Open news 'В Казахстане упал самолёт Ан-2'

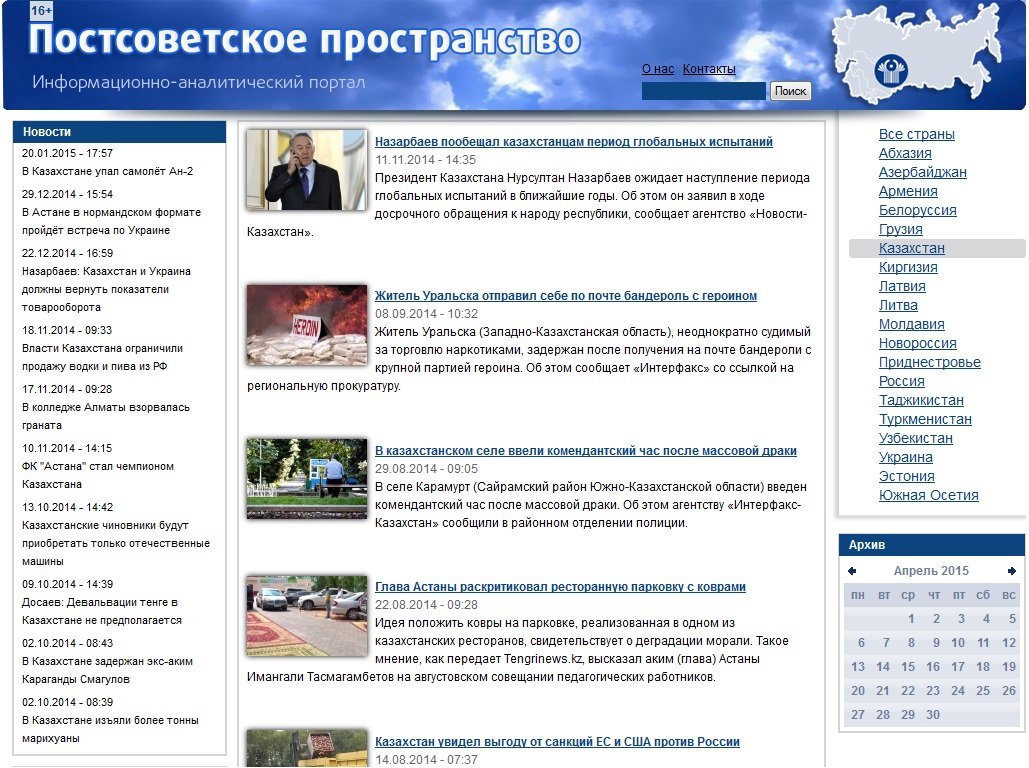[108, 172]
